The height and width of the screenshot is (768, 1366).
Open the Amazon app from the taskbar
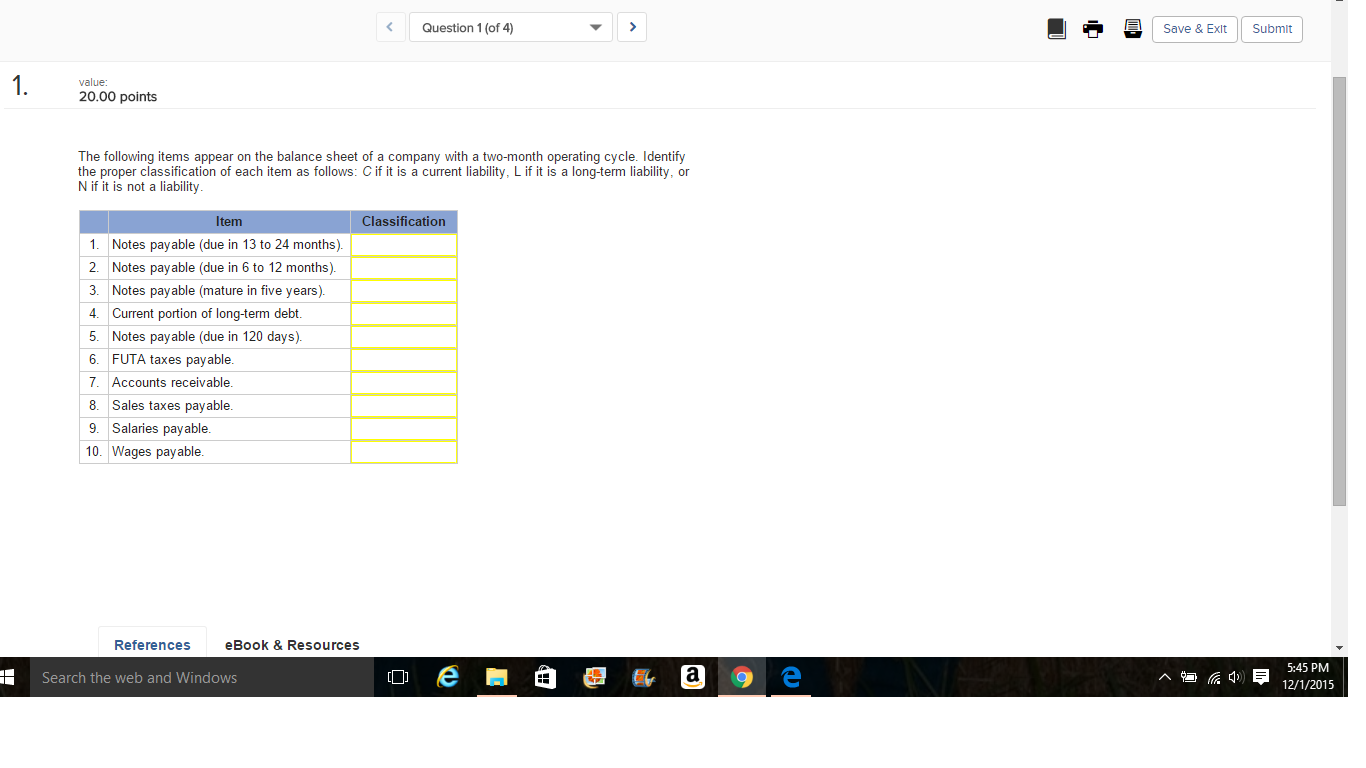tap(692, 677)
